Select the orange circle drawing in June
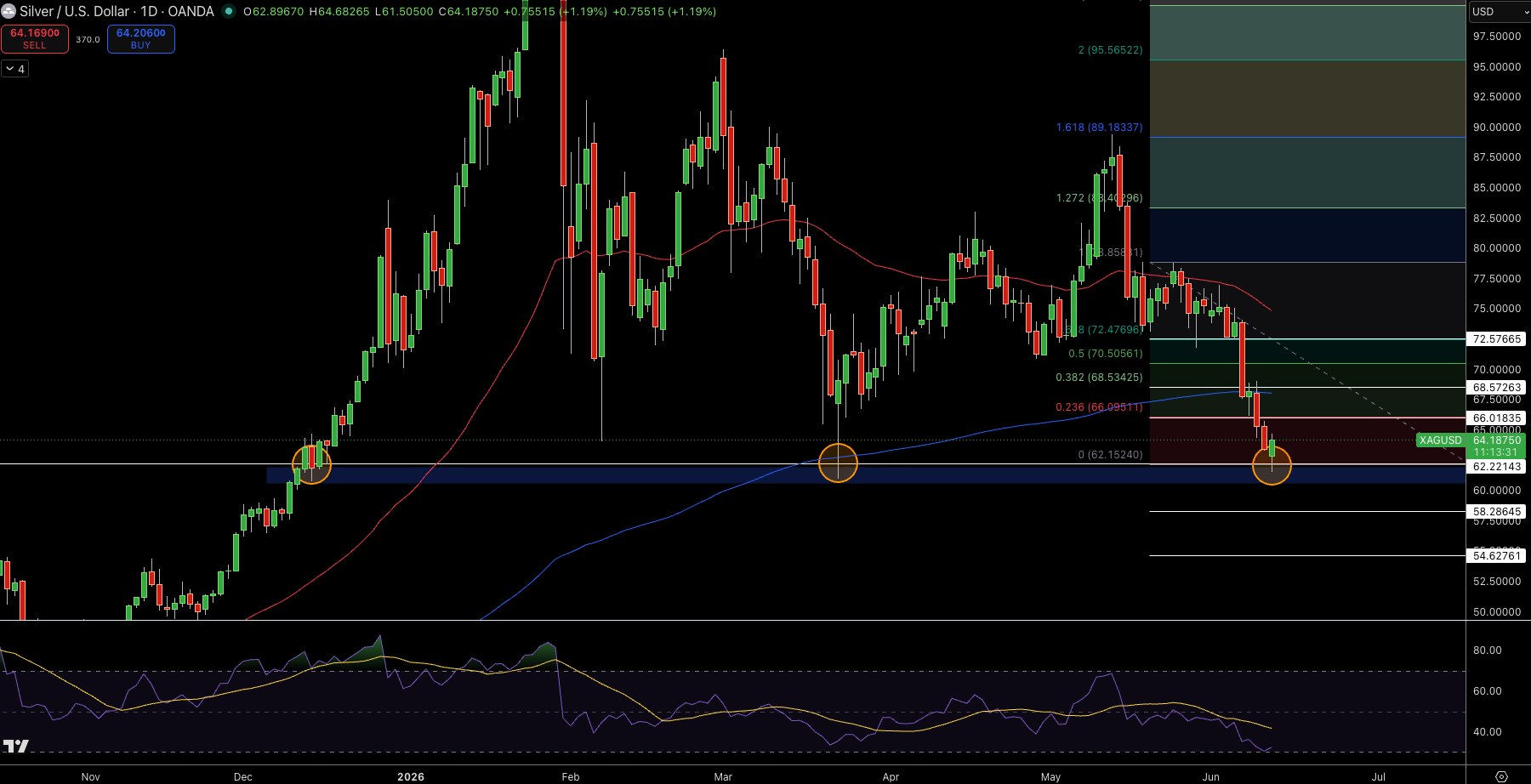 coord(1272,465)
